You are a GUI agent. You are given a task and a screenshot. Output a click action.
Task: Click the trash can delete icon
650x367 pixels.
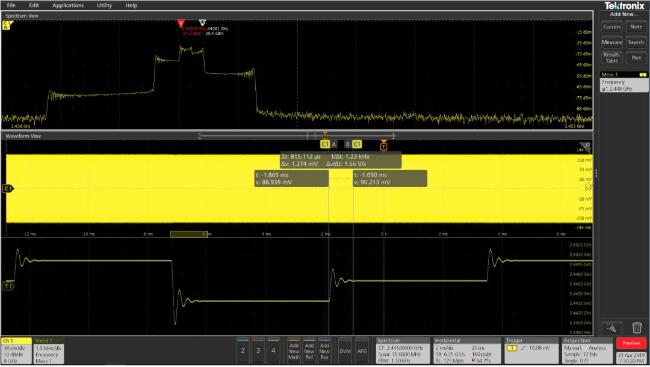click(637, 328)
